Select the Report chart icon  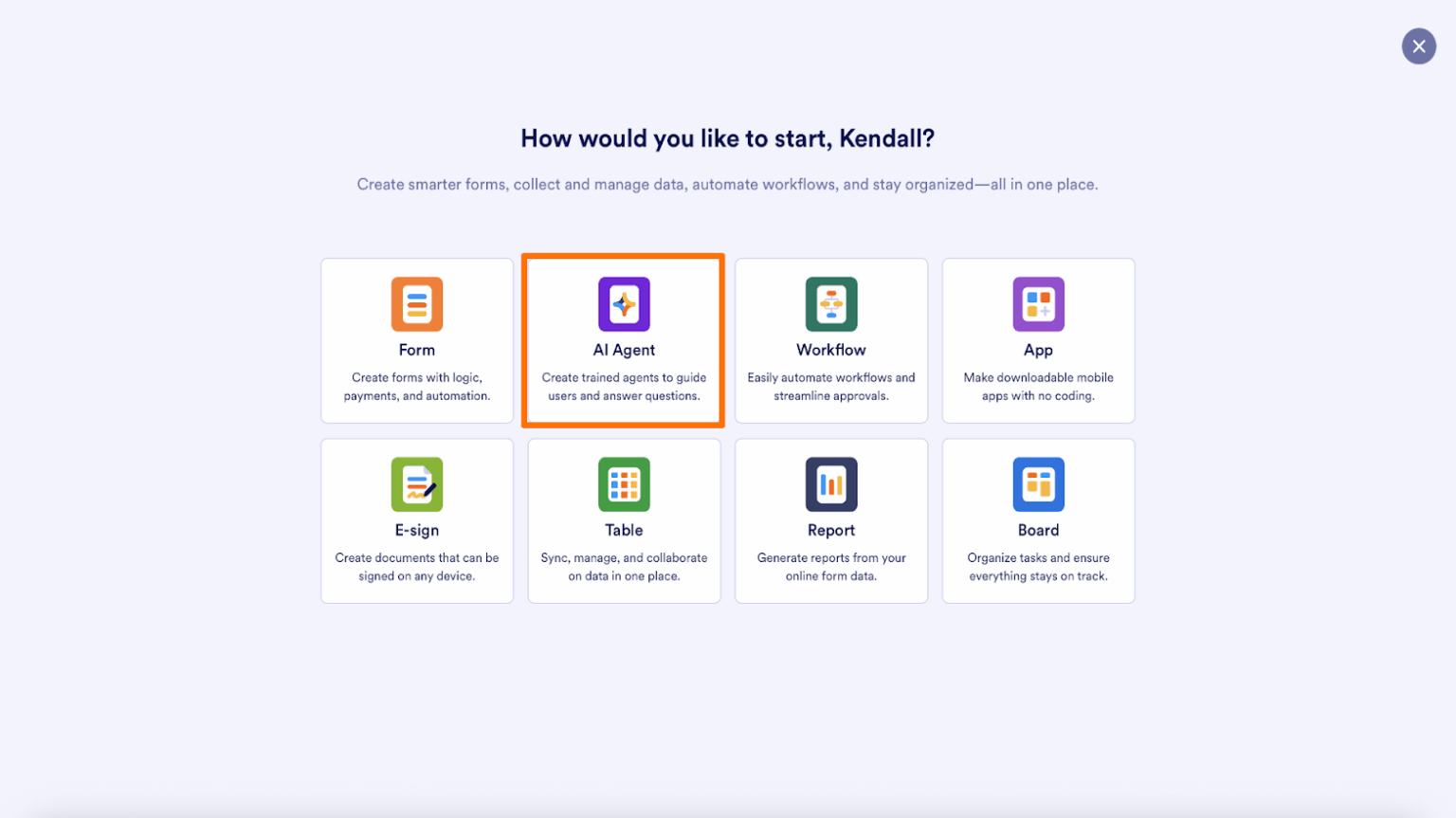tap(830, 484)
